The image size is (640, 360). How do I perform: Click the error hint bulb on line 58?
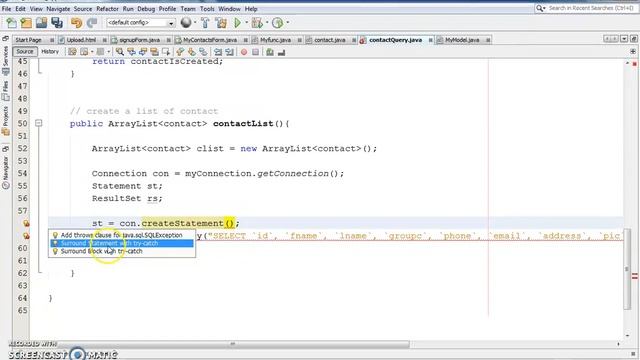coord(26,223)
